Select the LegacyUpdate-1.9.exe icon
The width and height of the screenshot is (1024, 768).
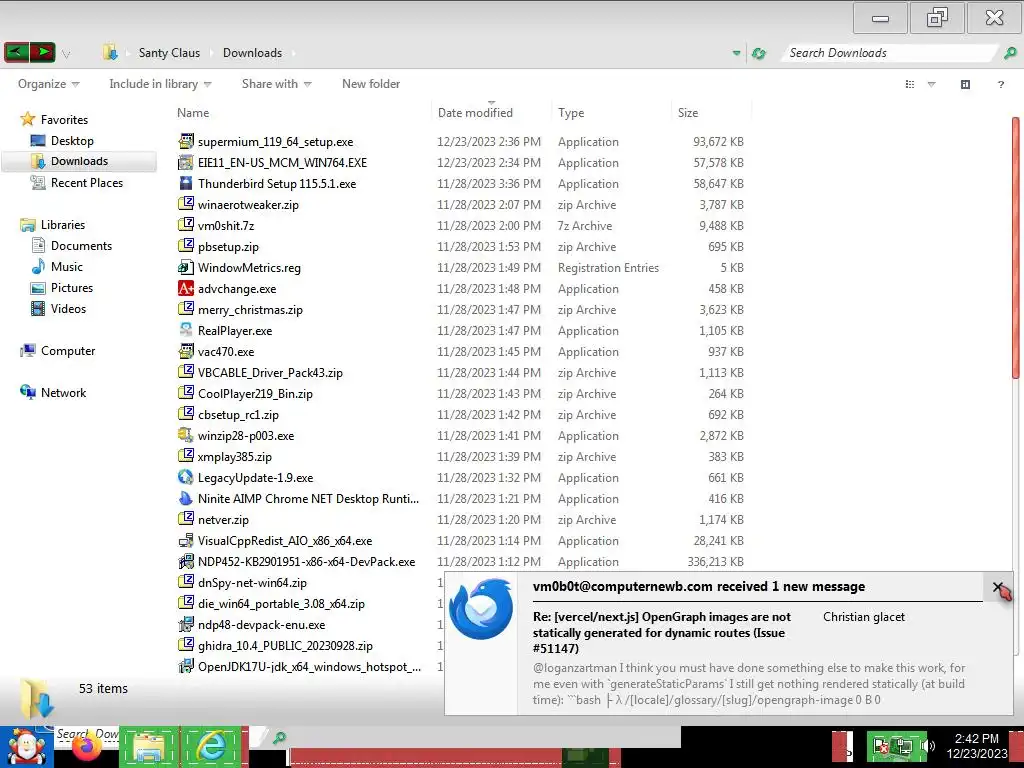186,477
